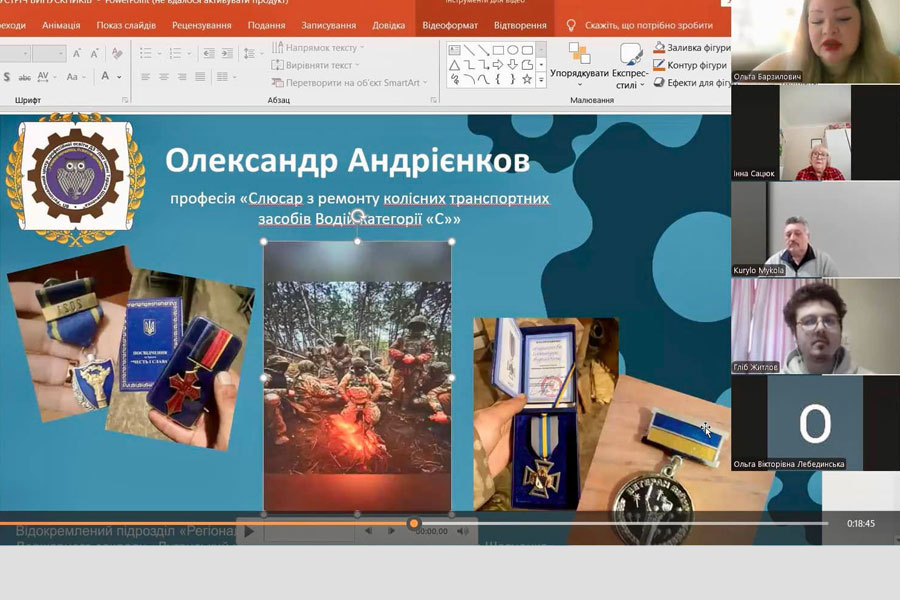Image resolution: width=900 pixels, height=600 pixels.
Task: Click the increase indent icon
Action: click(x=227, y=53)
